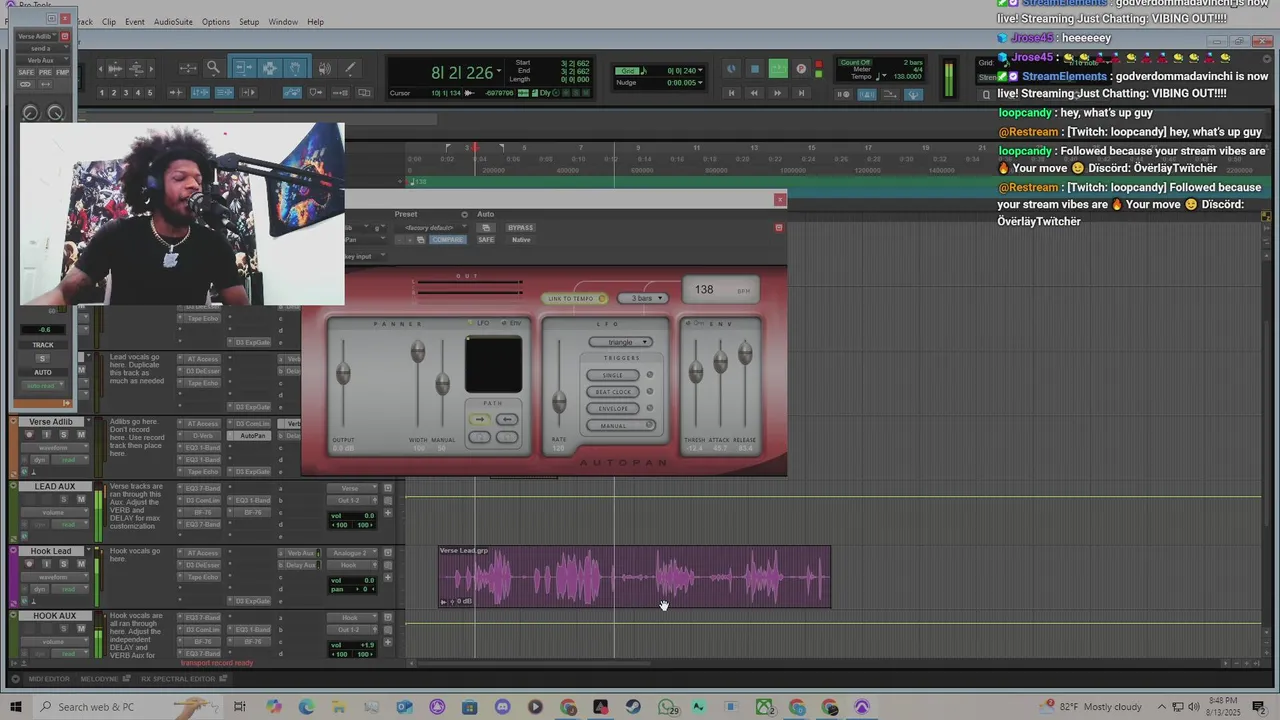
Task: Open Microsoft Edge in taskbar
Action: 306,707
